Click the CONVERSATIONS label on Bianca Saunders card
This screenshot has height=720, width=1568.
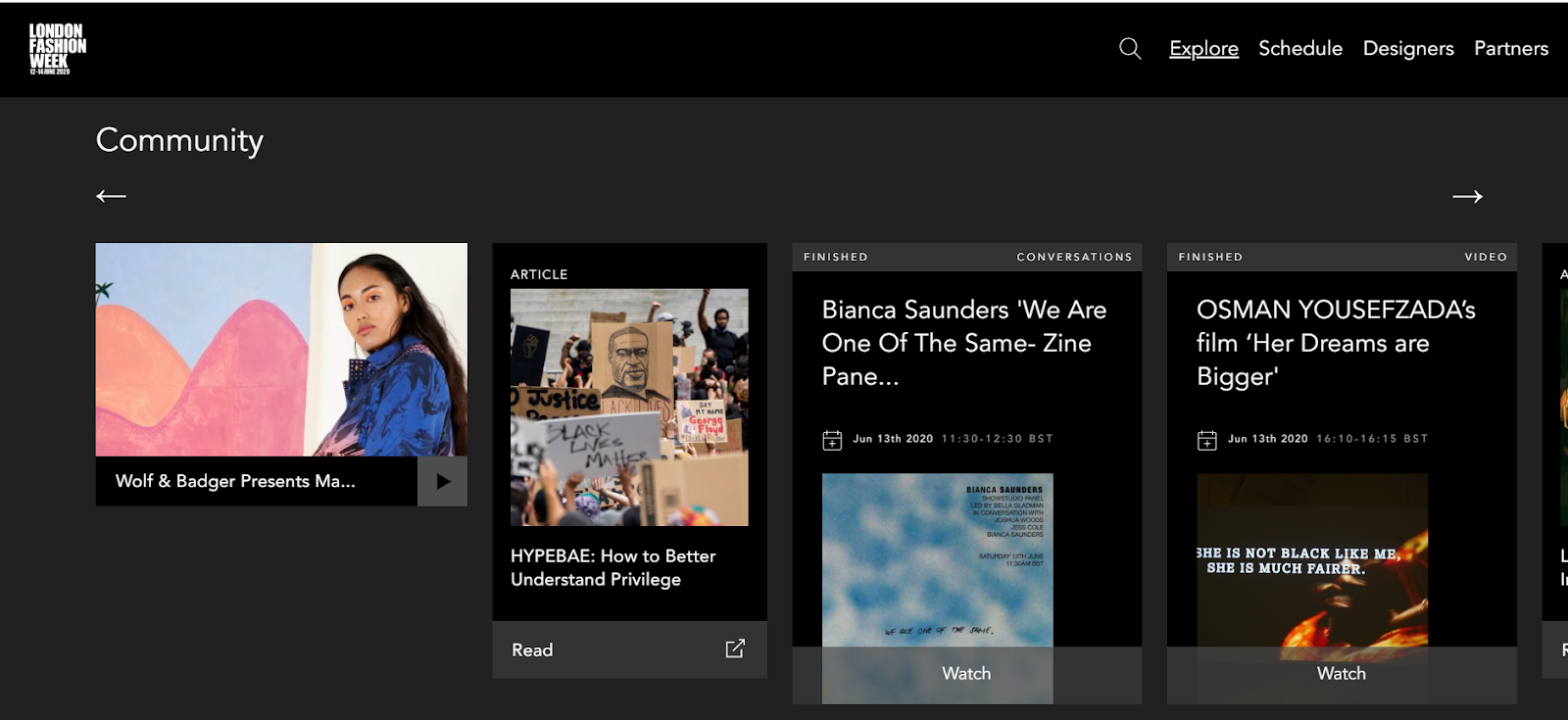1074,257
